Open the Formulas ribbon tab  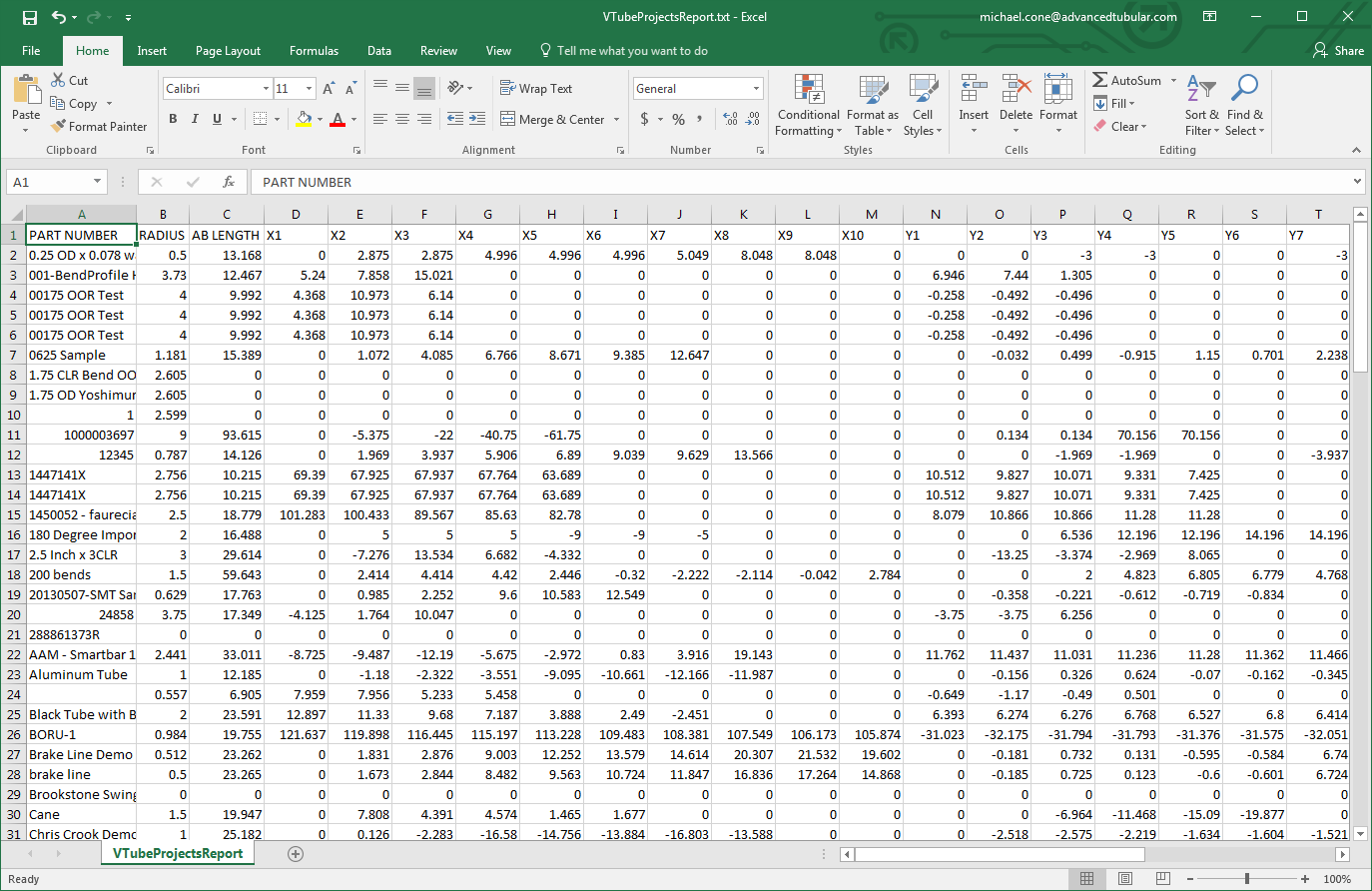314,51
